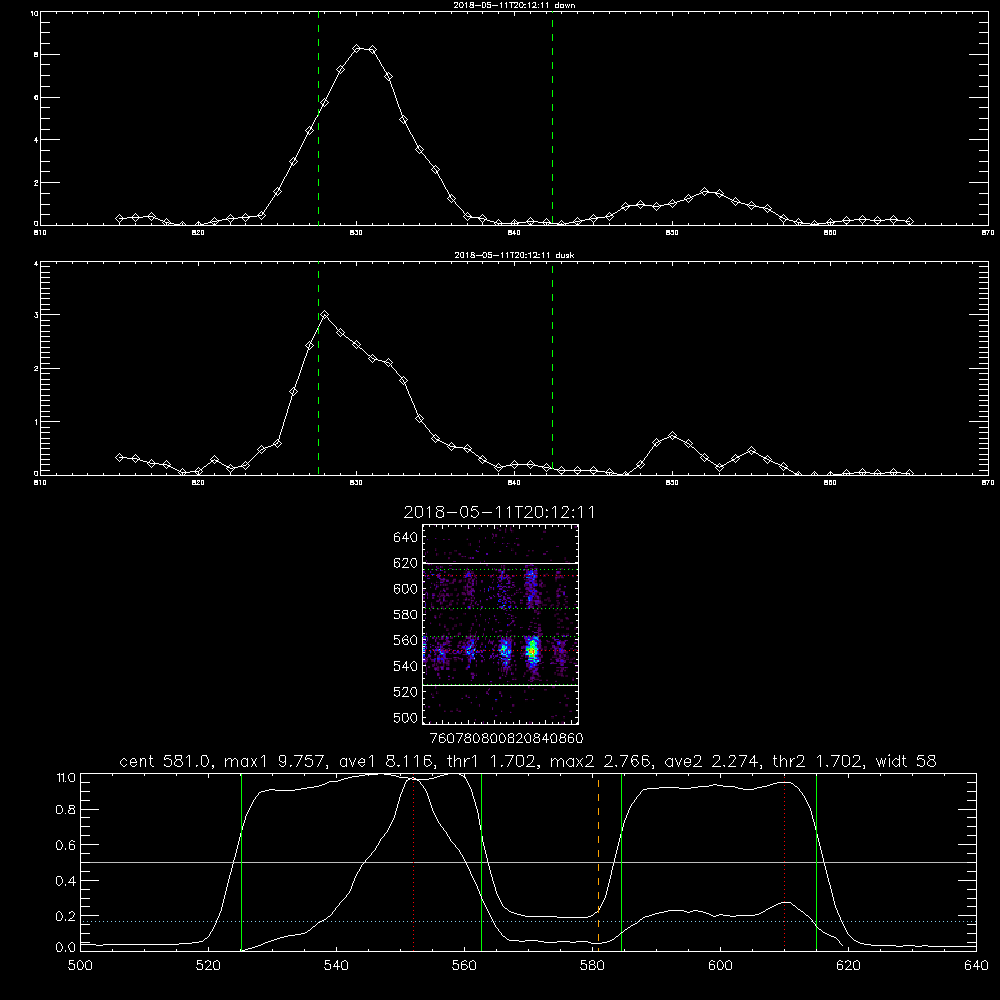Click the green vertical boundary line near 615

click(816, 861)
